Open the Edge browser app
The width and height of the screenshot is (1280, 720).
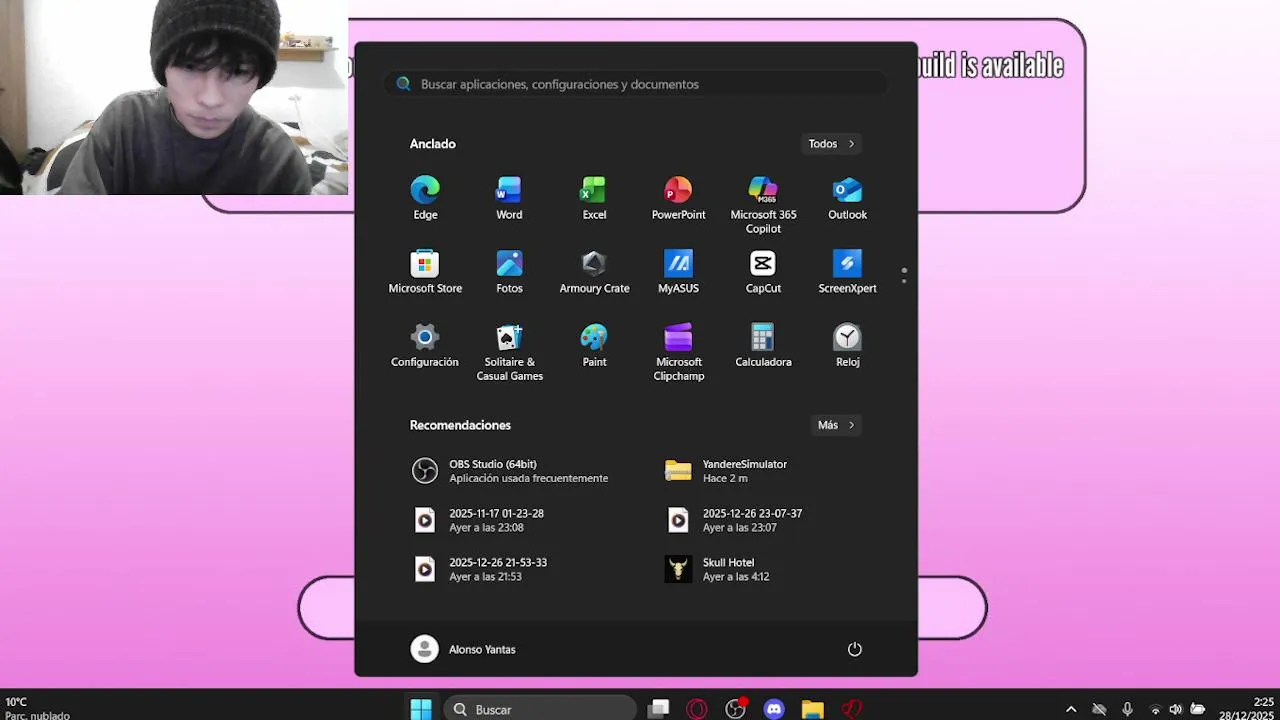pyautogui.click(x=425, y=198)
